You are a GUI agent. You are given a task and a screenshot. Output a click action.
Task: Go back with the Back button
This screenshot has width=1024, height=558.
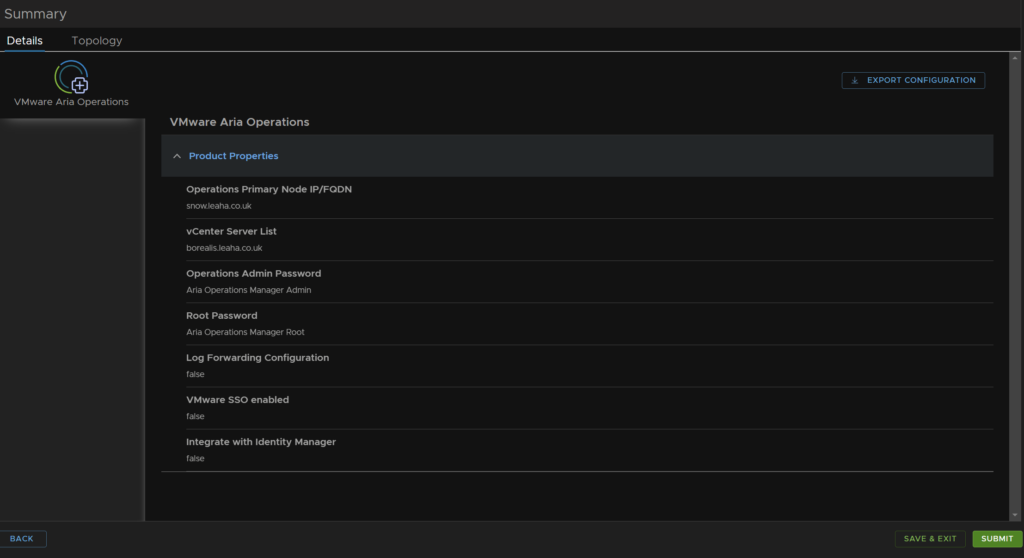pos(22,538)
